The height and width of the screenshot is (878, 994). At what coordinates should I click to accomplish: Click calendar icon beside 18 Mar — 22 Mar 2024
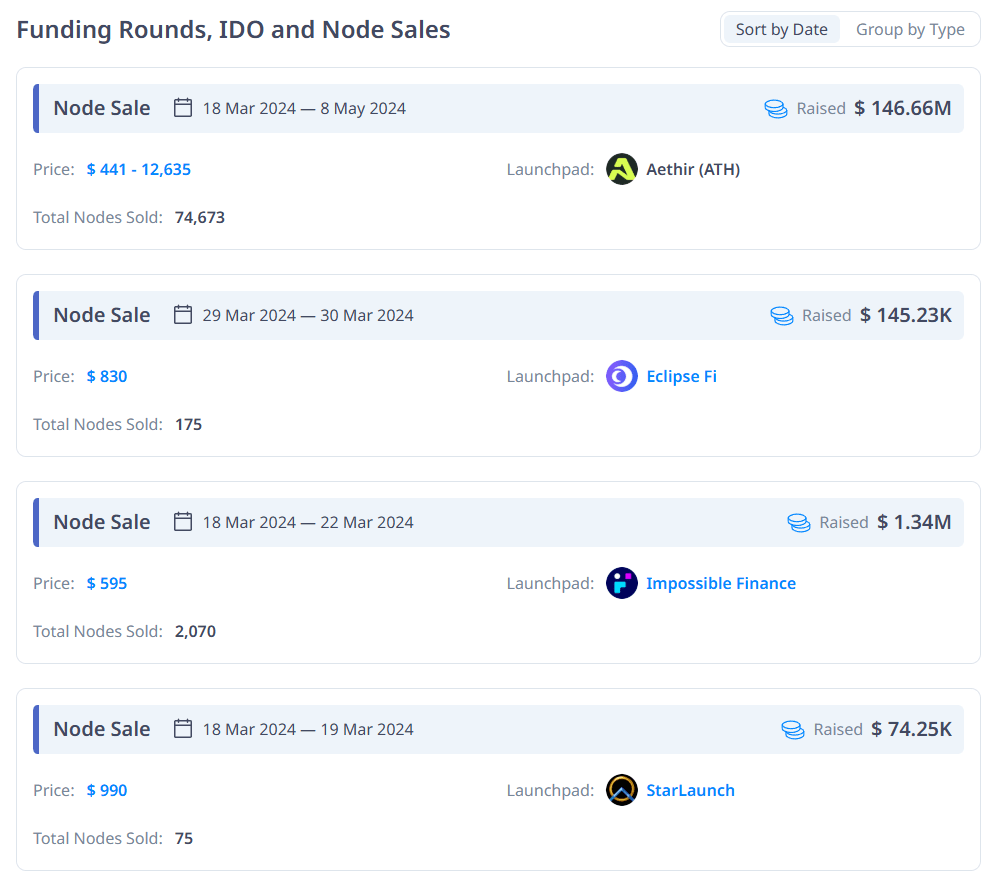coord(182,522)
